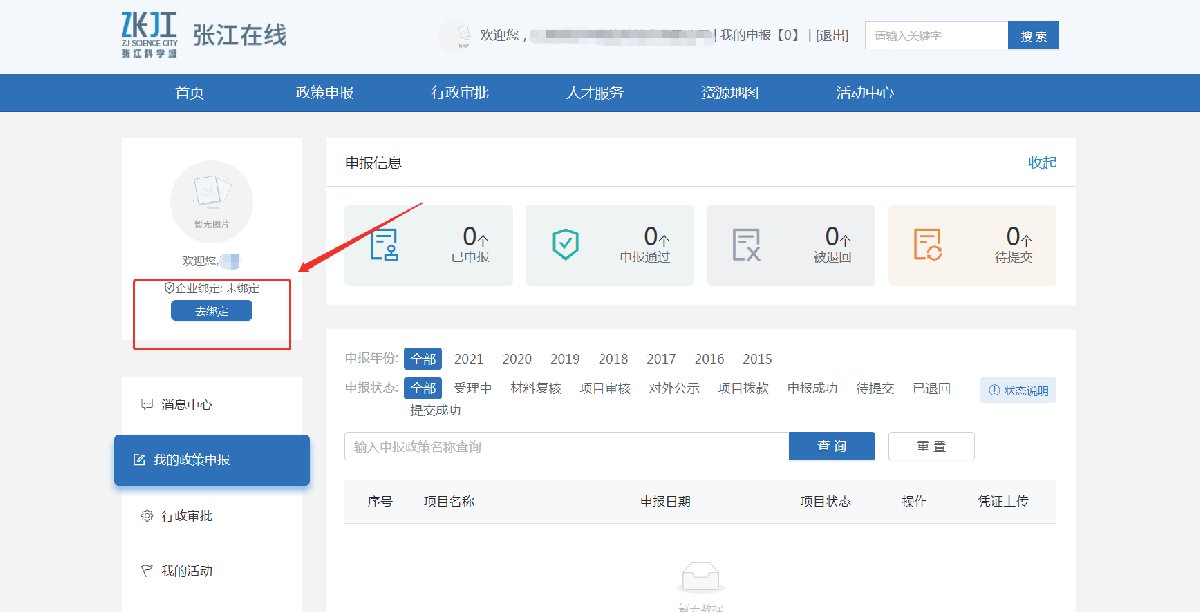
Task: Click the 搜索 button in header
Action: (x=1034, y=35)
